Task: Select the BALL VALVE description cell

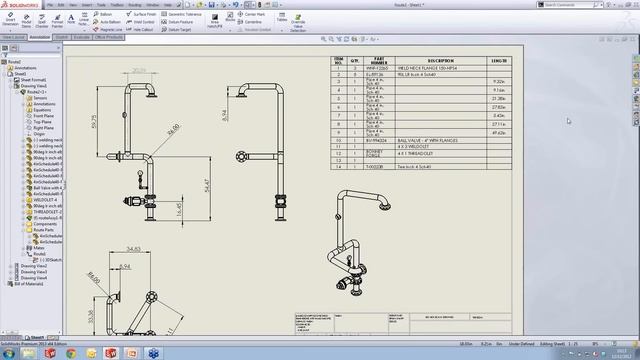Action: [x=441, y=140]
